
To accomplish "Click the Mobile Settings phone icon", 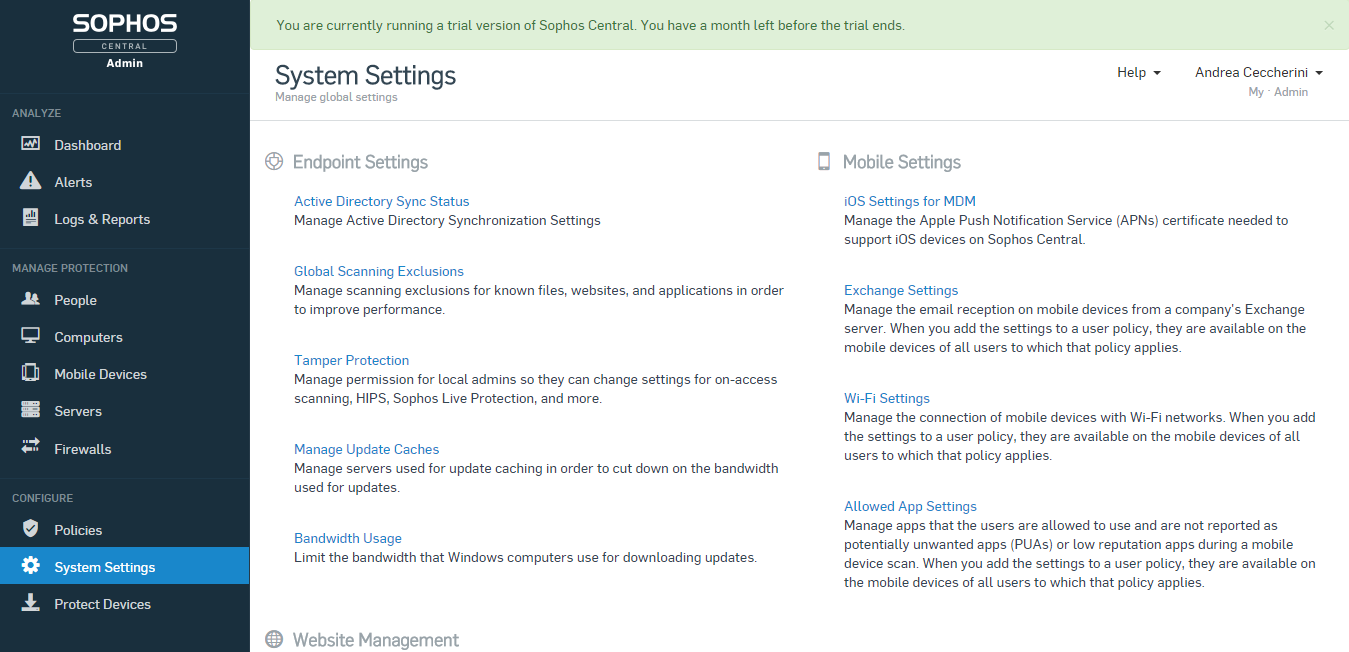I will tap(824, 161).
